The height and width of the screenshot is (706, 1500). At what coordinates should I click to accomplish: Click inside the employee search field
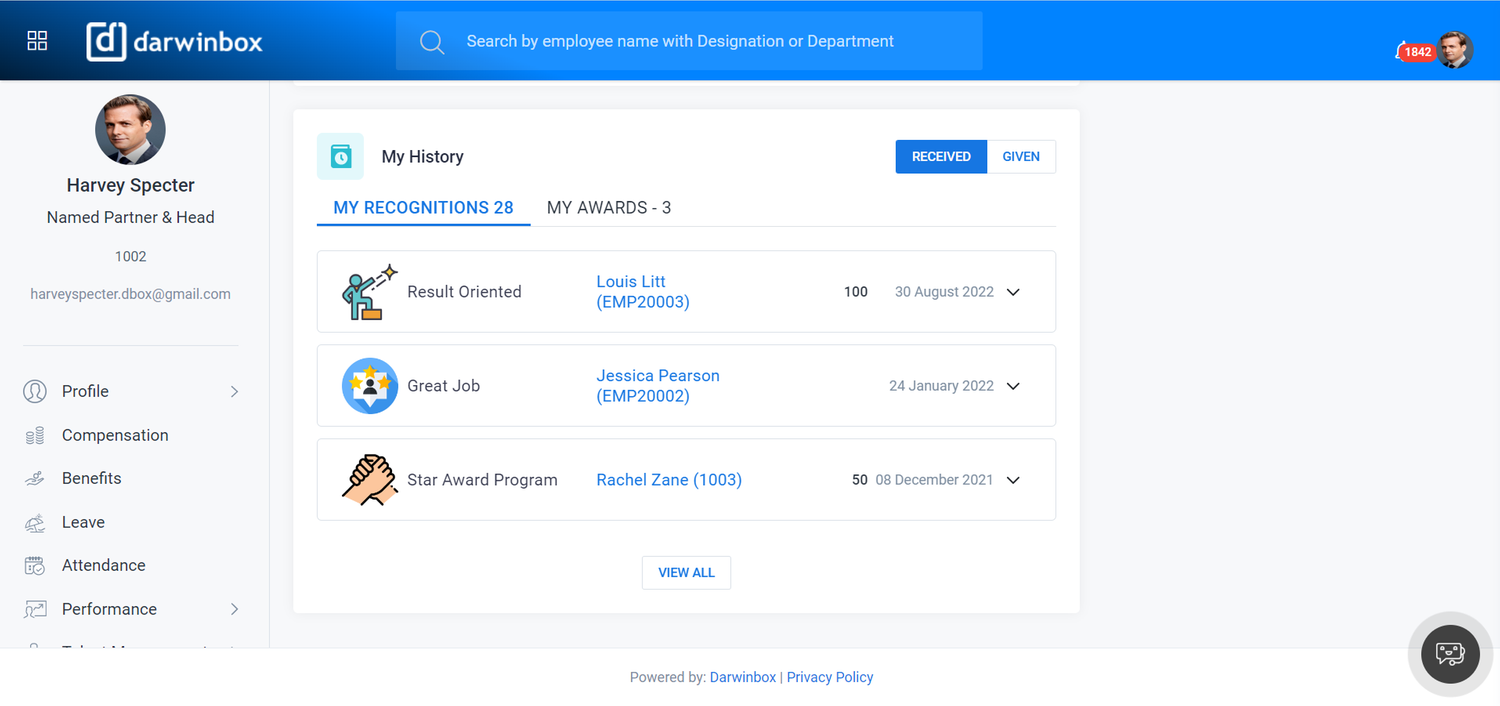(689, 40)
